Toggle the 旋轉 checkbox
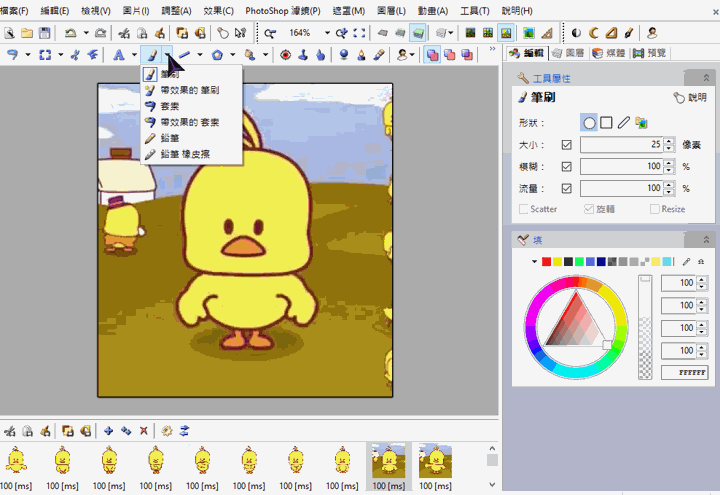Screen dimensions: 720x495 [589, 209]
